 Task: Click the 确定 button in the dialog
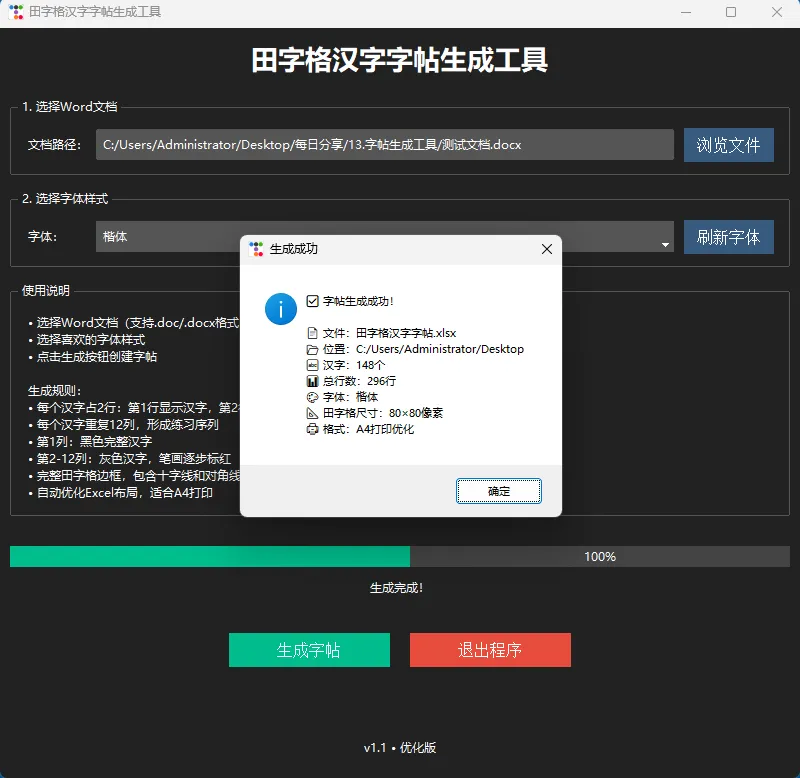pyautogui.click(x=498, y=491)
